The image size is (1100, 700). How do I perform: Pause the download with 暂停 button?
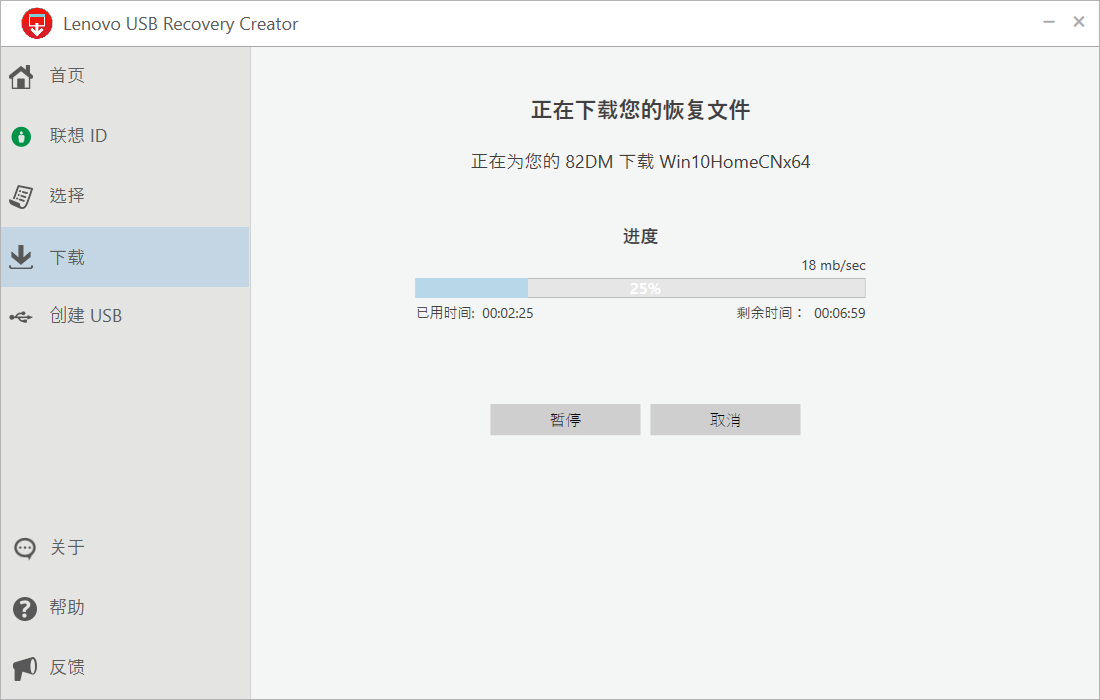(x=565, y=420)
